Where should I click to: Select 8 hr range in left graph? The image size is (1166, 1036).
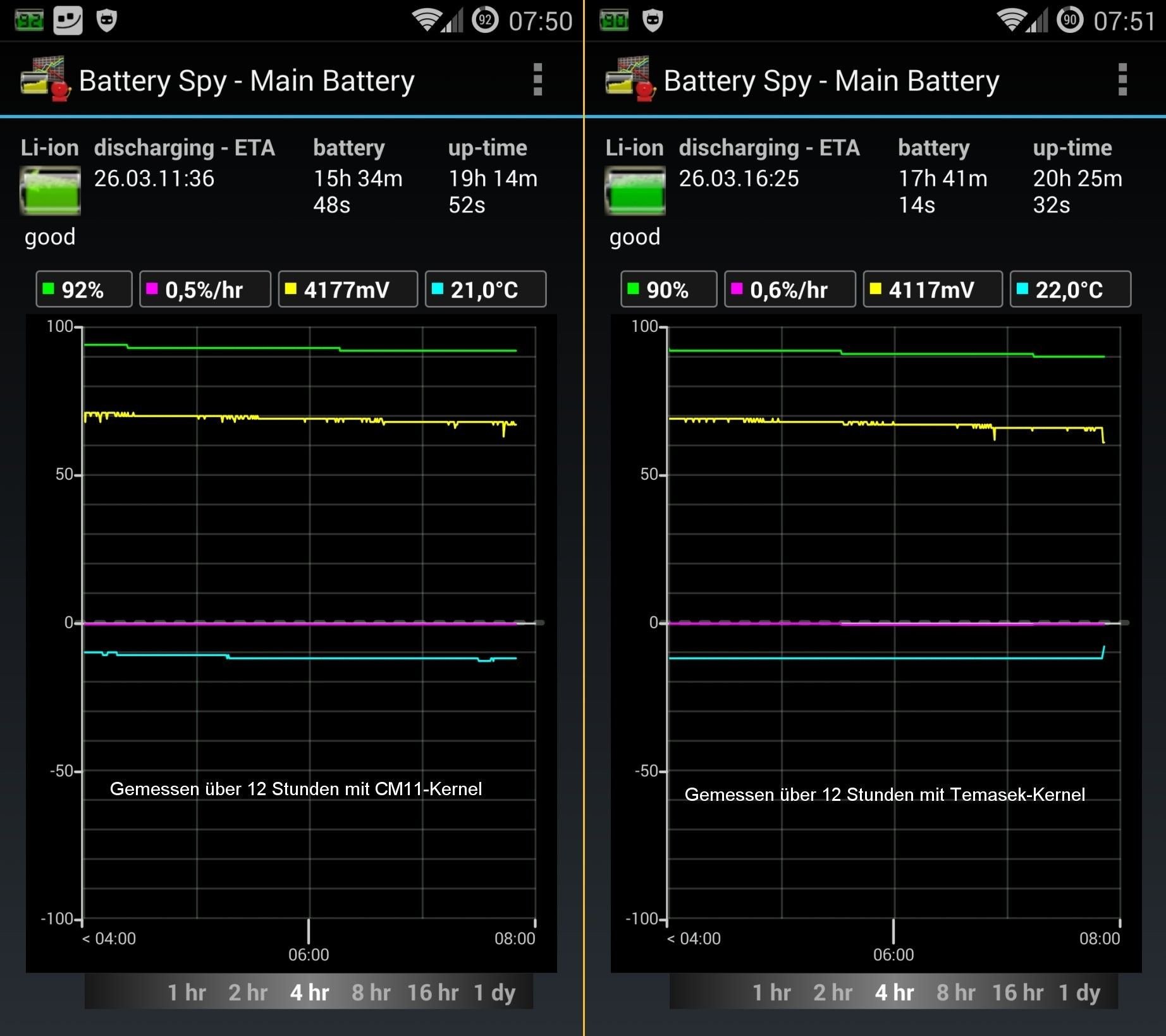pos(371,992)
